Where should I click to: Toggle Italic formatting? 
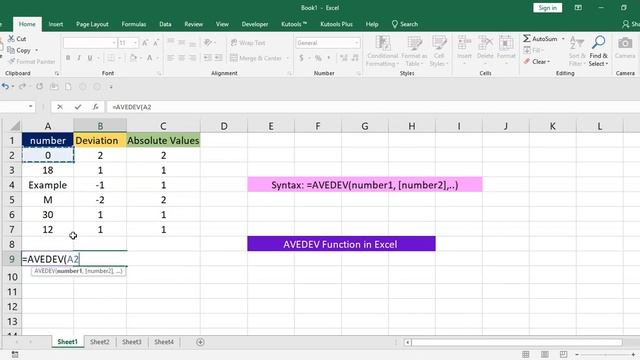click(x=79, y=58)
